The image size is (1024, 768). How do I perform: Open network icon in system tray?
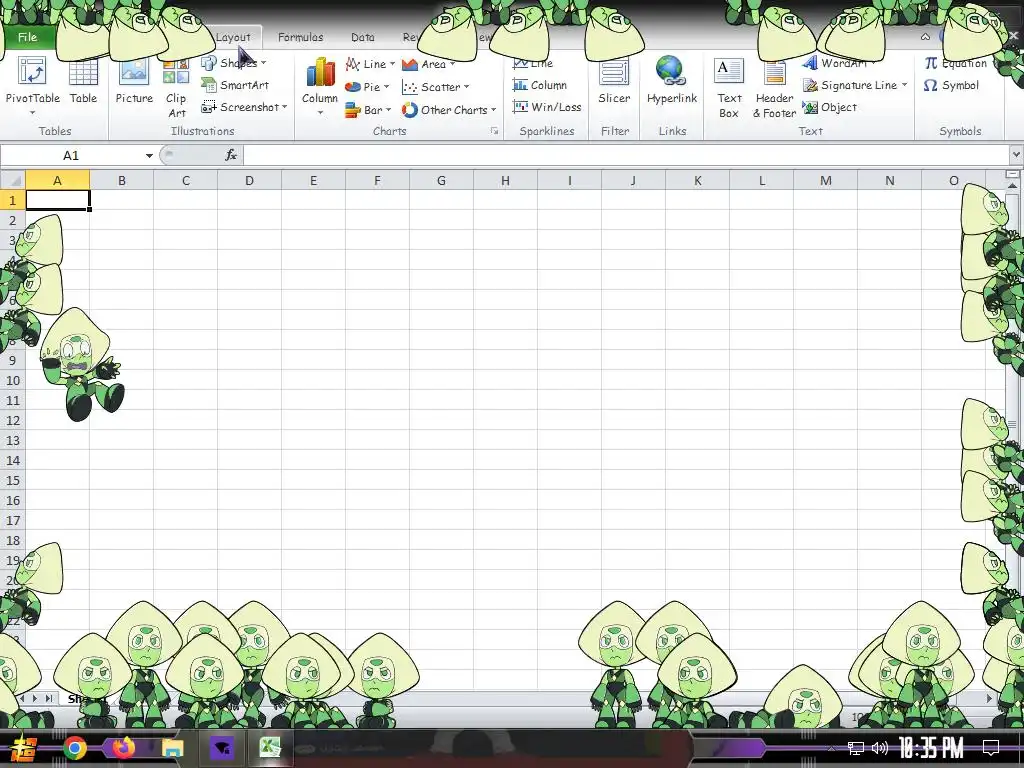[856, 748]
